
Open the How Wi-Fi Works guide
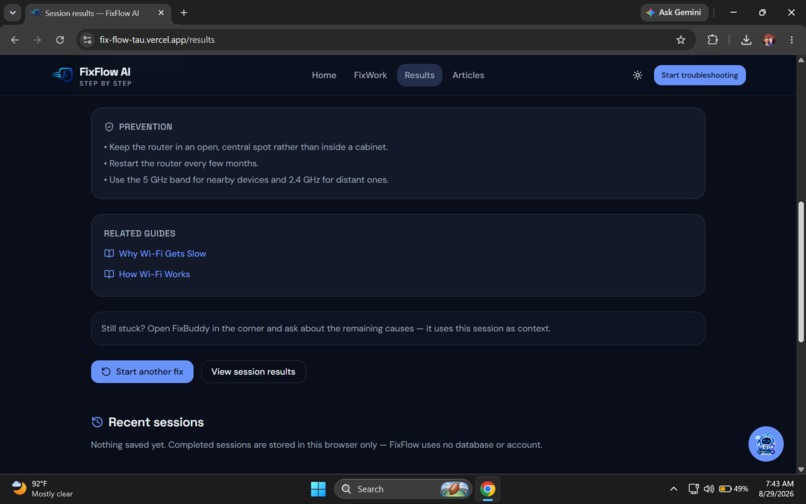tap(154, 274)
